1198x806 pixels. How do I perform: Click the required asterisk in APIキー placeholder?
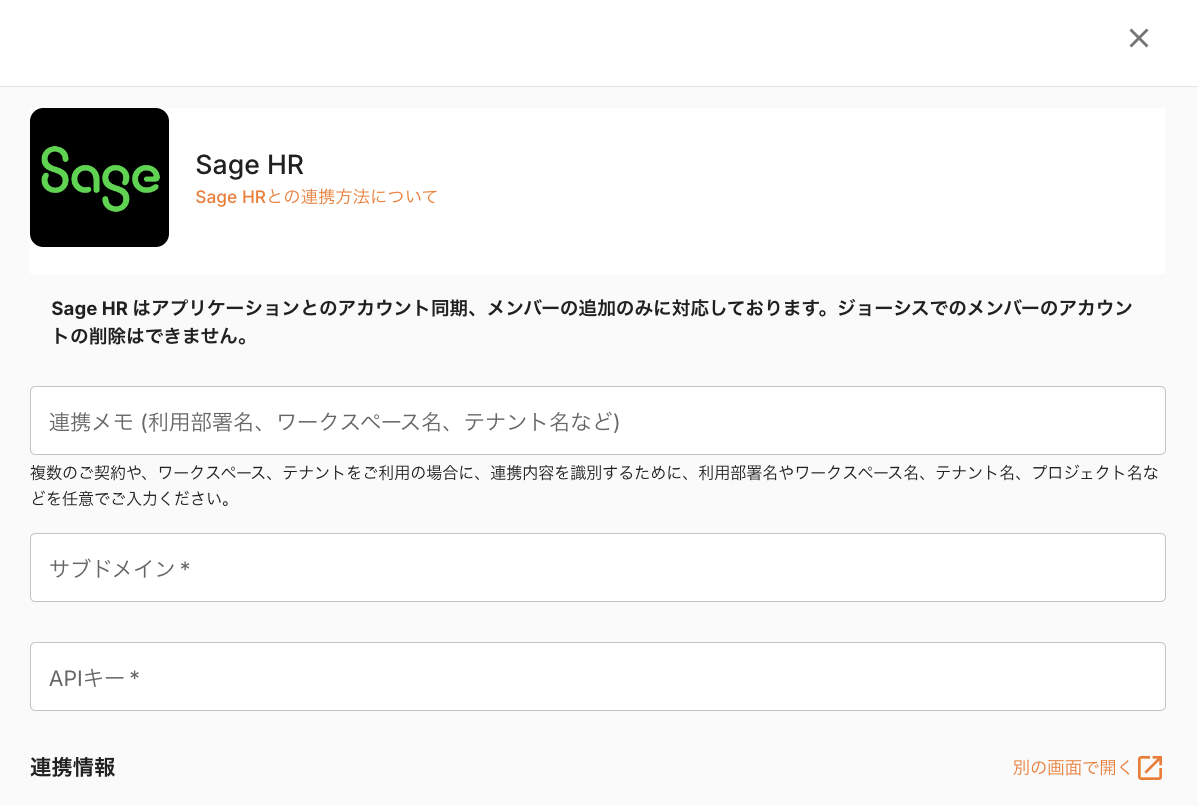pyautogui.click(x=134, y=678)
